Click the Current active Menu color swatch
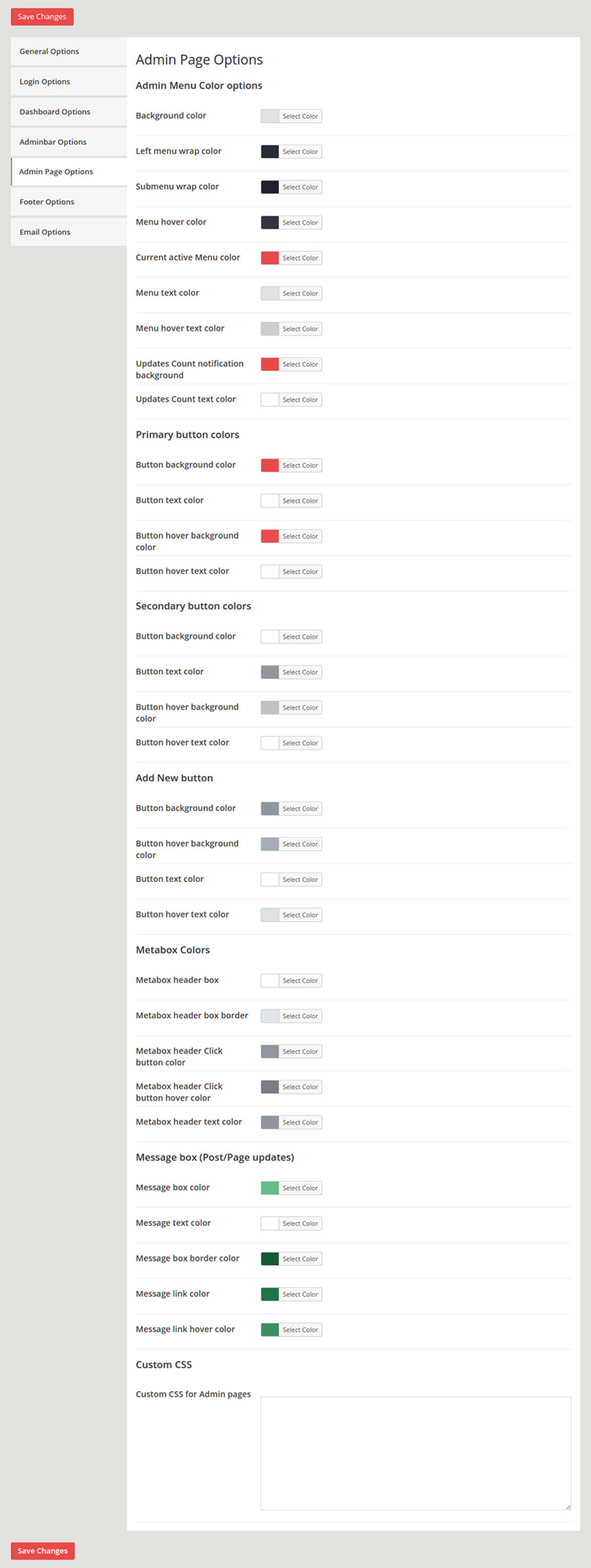591x1568 pixels. [x=270, y=258]
